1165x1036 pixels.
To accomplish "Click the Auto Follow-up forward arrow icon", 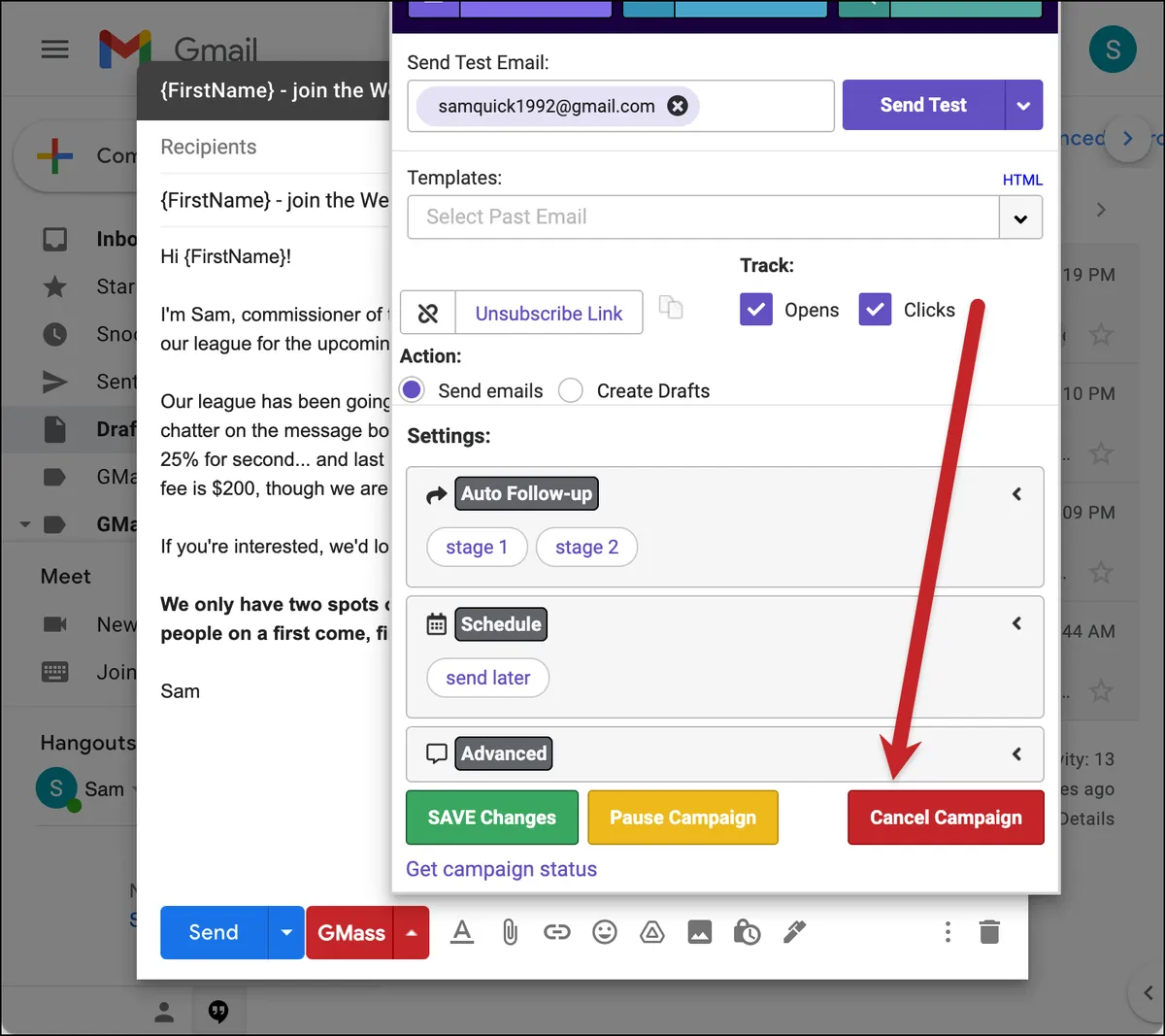I will pyautogui.click(x=437, y=494).
